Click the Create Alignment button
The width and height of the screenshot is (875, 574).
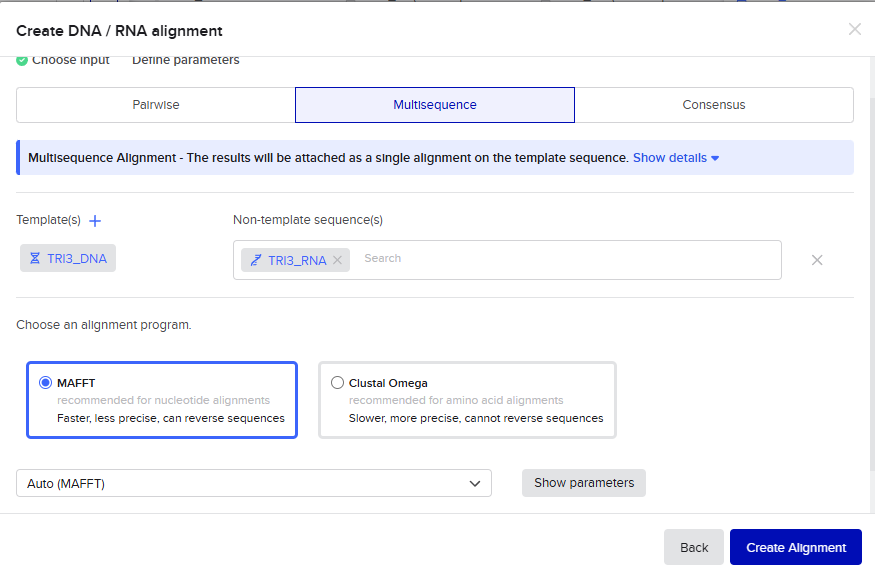click(x=796, y=547)
